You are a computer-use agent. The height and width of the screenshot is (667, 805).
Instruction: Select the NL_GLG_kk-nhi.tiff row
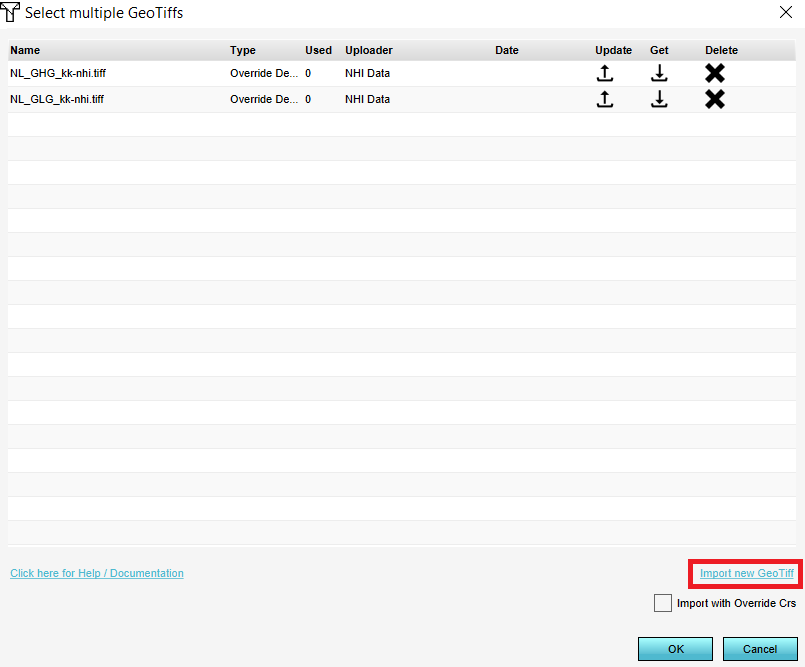(57, 99)
